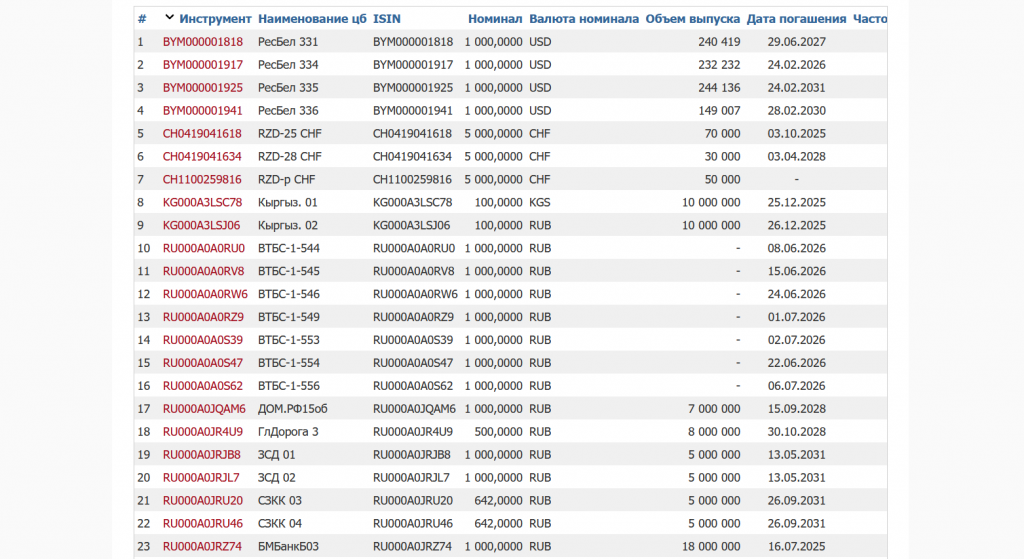Viewport: 1024px width, 559px height.
Task: Sort by Номинал column header
Action: (495, 19)
